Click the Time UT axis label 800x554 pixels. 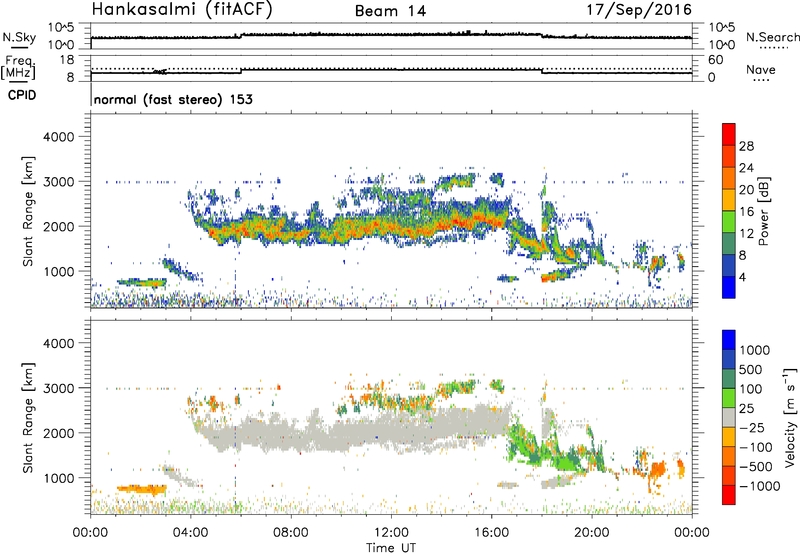tap(391, 547)
